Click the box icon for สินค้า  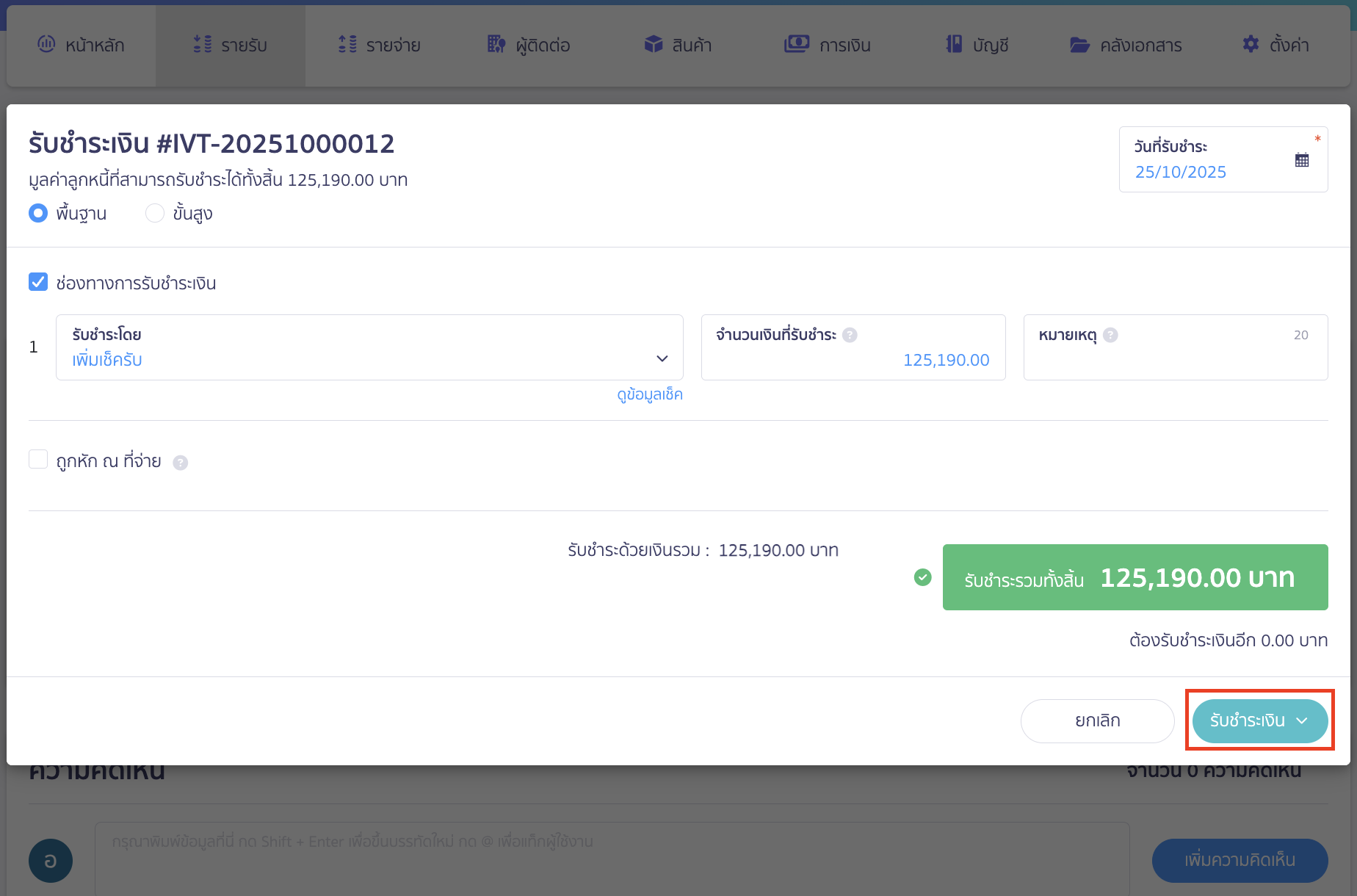click(653, 45)
